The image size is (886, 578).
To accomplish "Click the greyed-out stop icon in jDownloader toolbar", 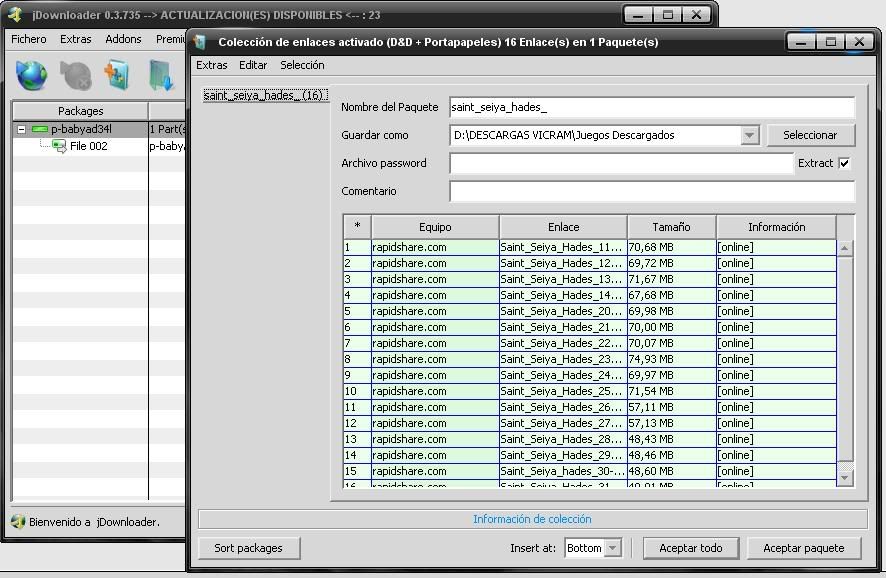I will pyautogui.click(x=75, y=75).
